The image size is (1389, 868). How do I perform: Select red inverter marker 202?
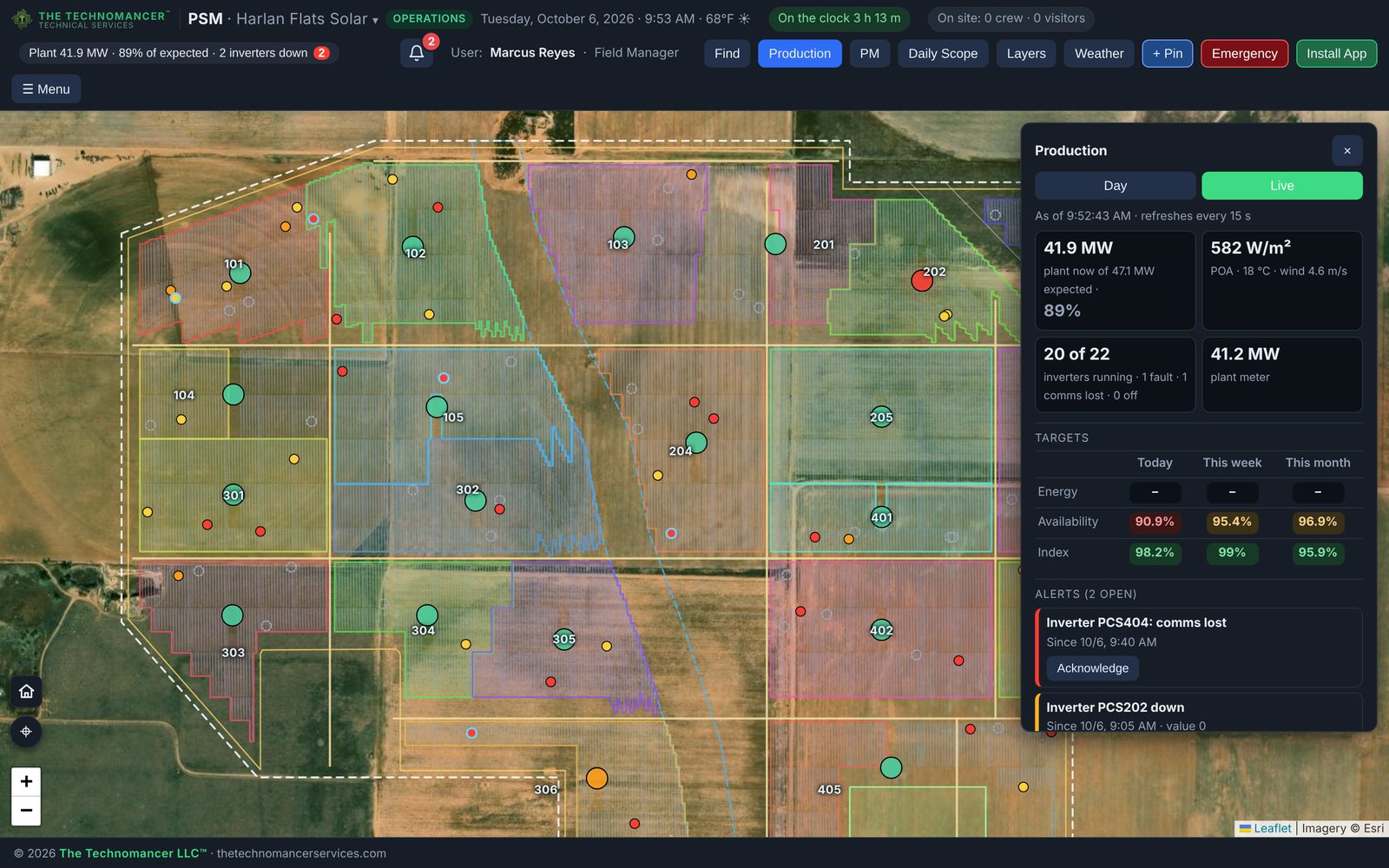pyautogui.click(x=922, y=280)
